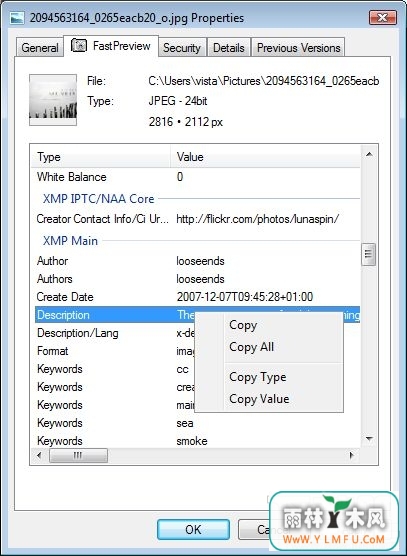Switch to the General tab
The image size is (407, 556).
pos(40,48)
